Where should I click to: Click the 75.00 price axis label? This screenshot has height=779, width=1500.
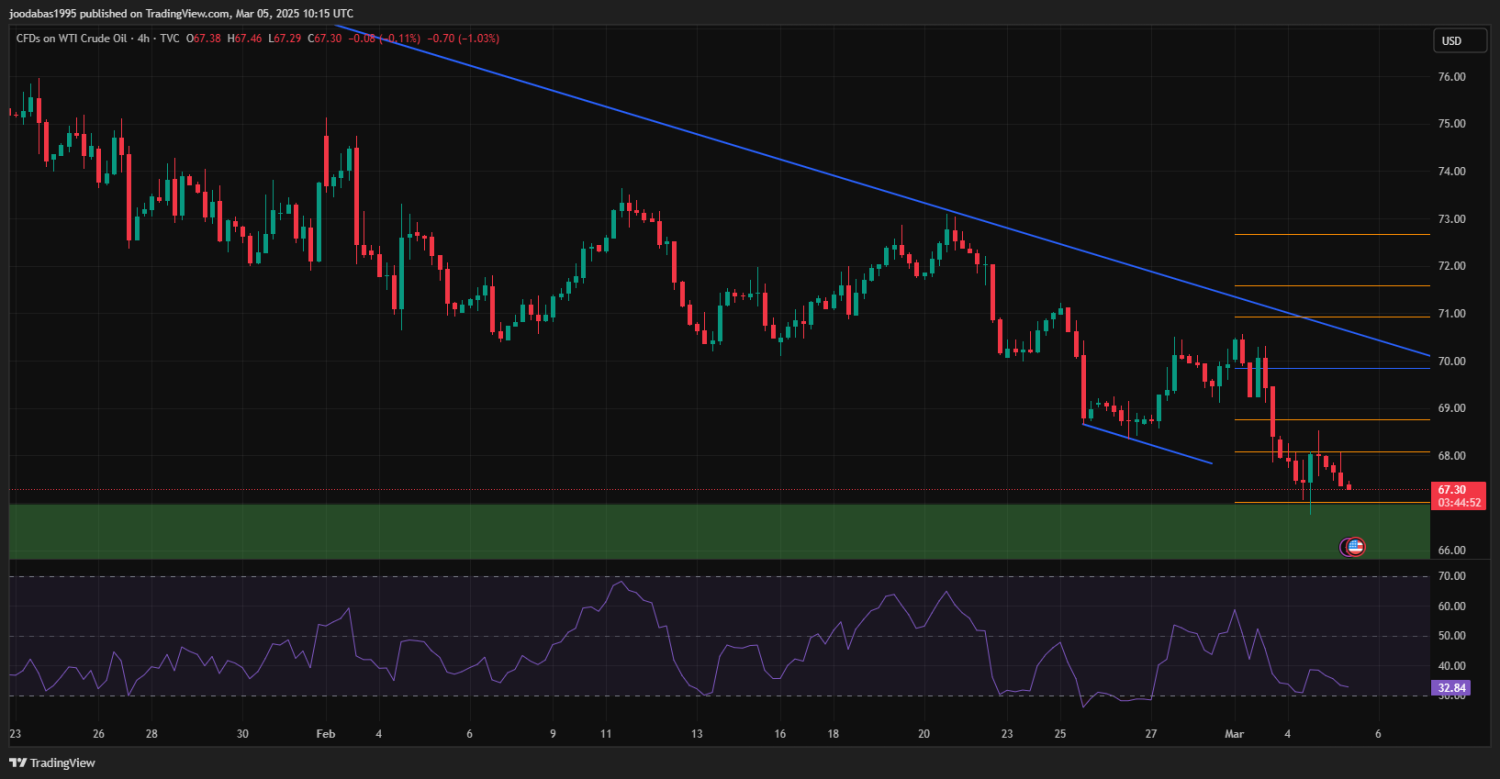point(1451,124)
